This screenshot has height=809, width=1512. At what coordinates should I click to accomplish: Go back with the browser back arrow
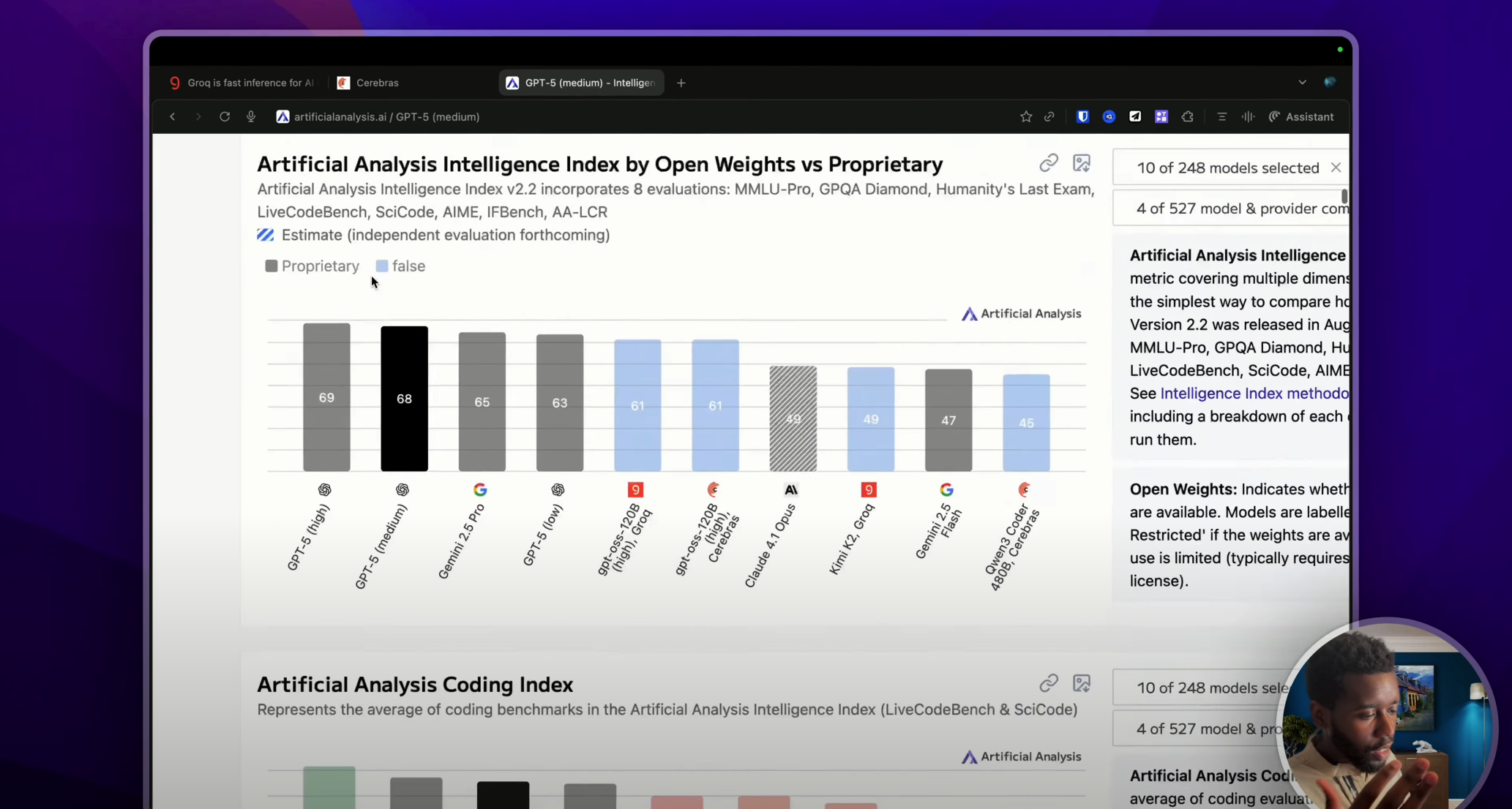pyautogui.click(x=172, y=116)
